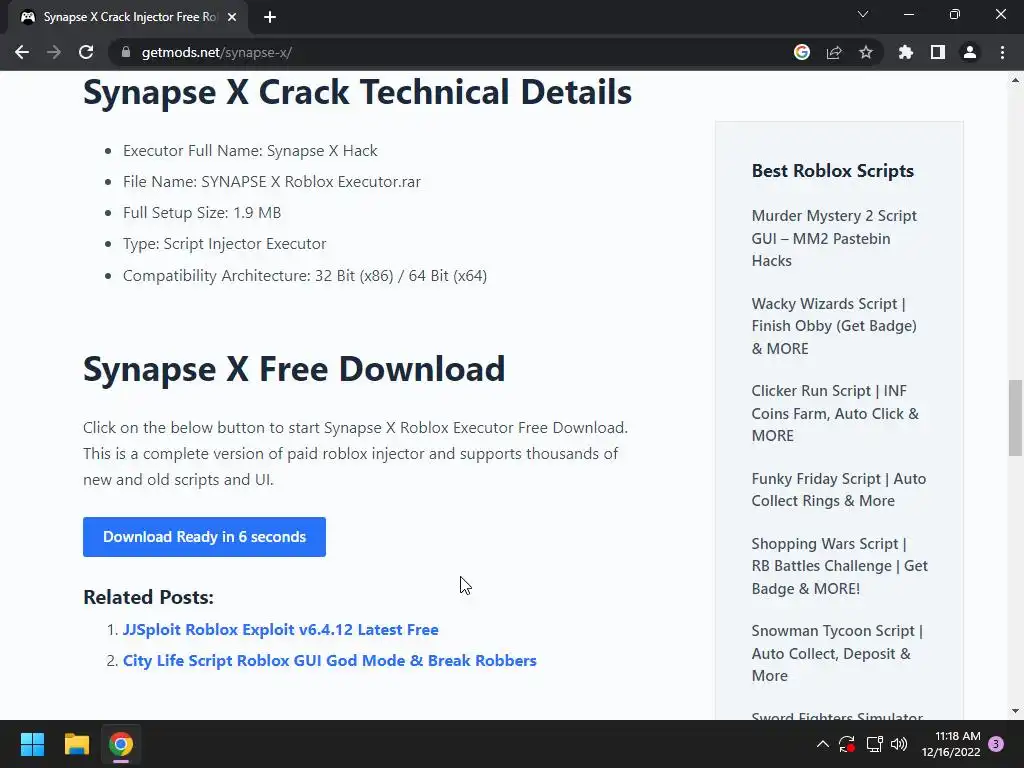Reload the current page

coord(86,52)
